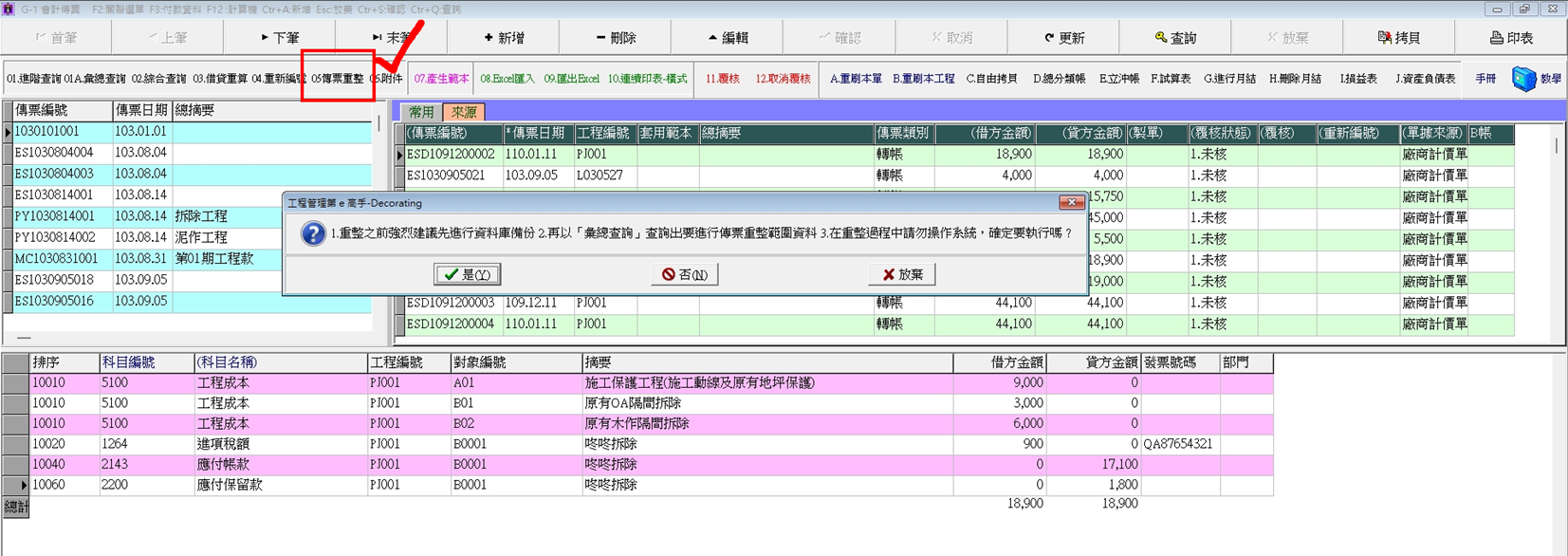This screenshot has height=556, width=1568.
Task: Click 放棄 in the confirmation dialog
Action: pyautogui.click(x=902, y=274)
